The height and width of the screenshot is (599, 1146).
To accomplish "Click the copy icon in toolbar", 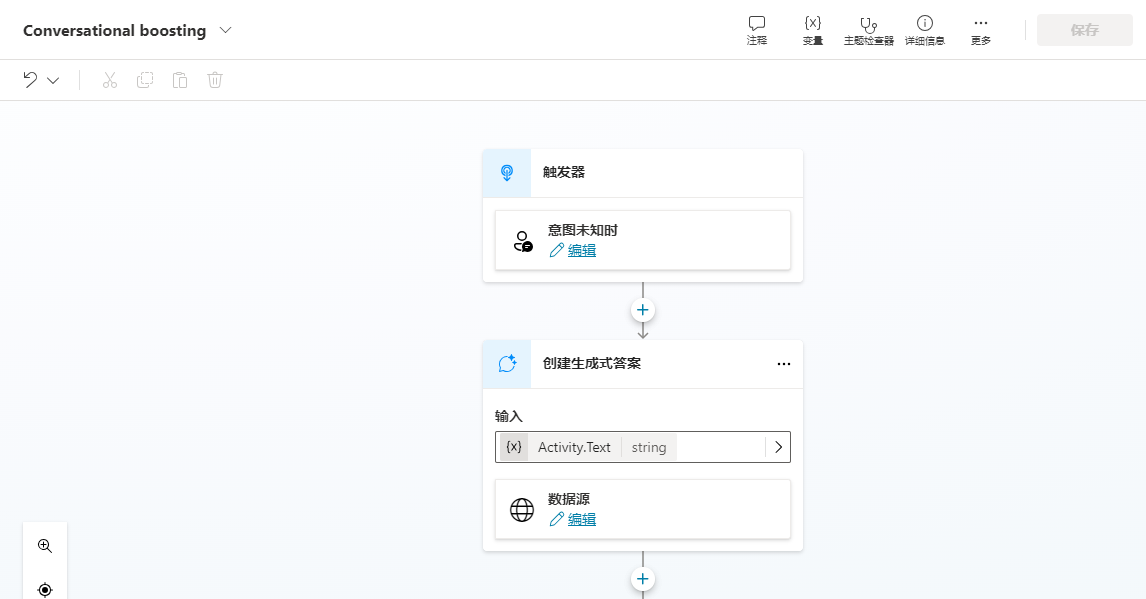I will 145,80.
